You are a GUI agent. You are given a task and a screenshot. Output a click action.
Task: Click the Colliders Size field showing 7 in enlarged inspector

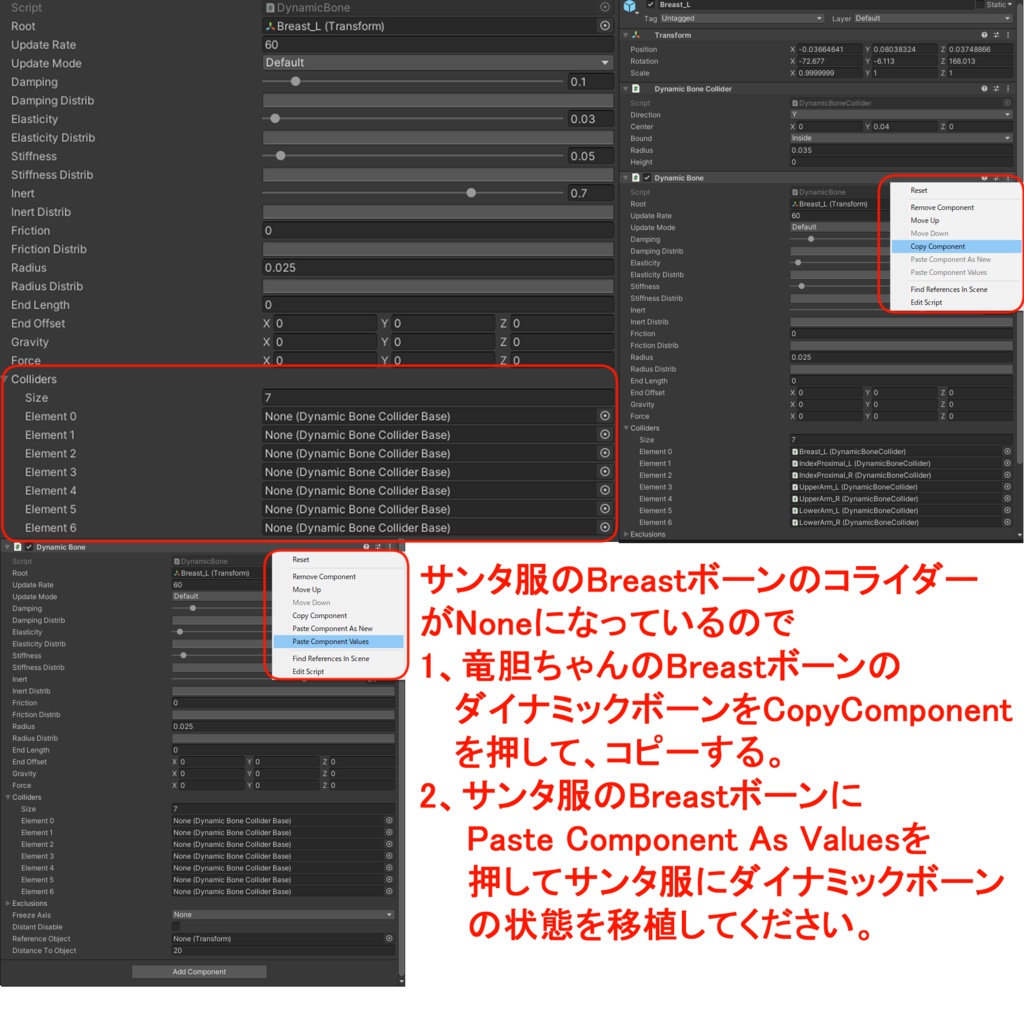click(437, 398)
